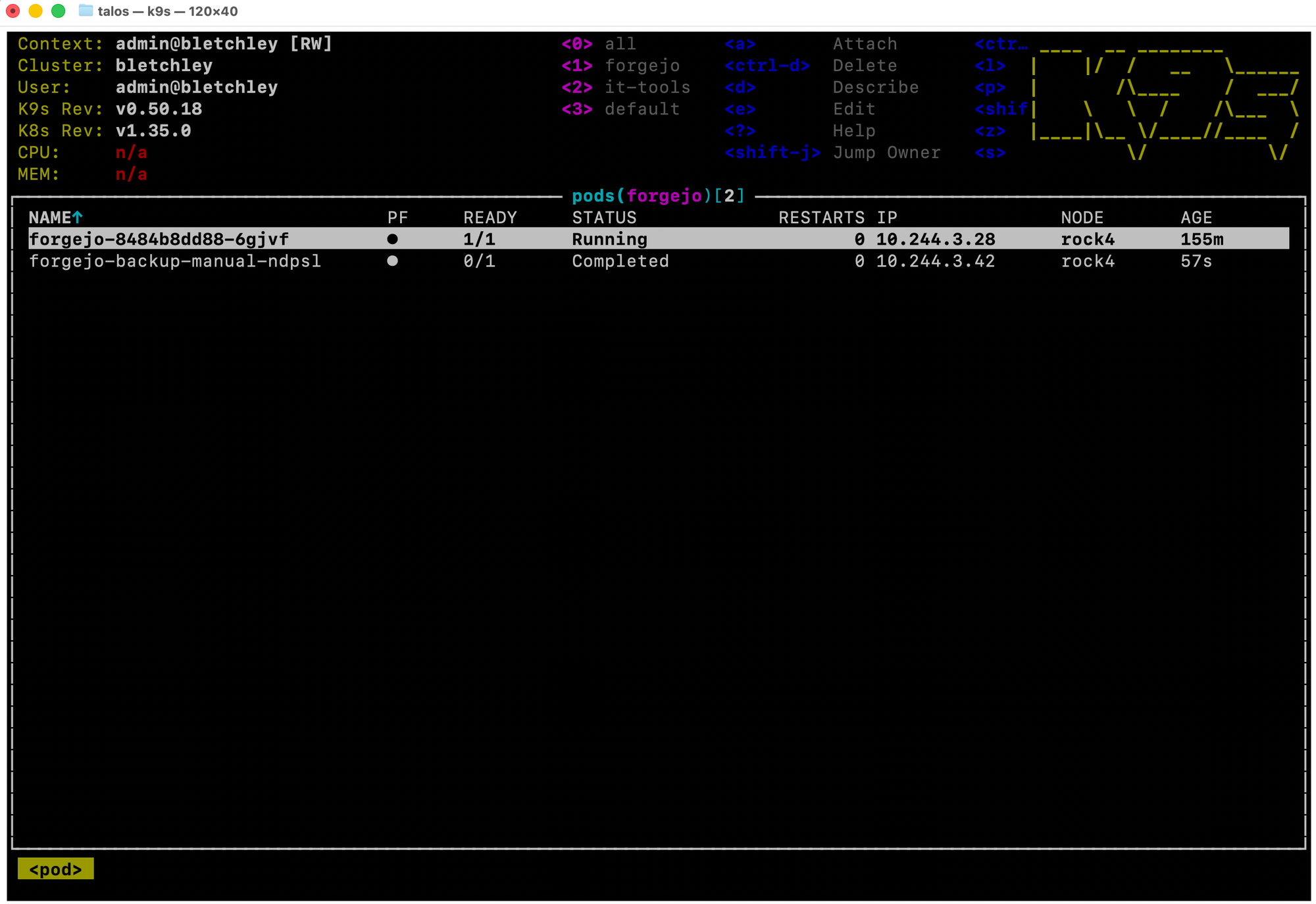Viewport: 1316px width, 904px height.
Task: Switch to the <1> forgejo namespace
Action: click(x=620, y=65)
